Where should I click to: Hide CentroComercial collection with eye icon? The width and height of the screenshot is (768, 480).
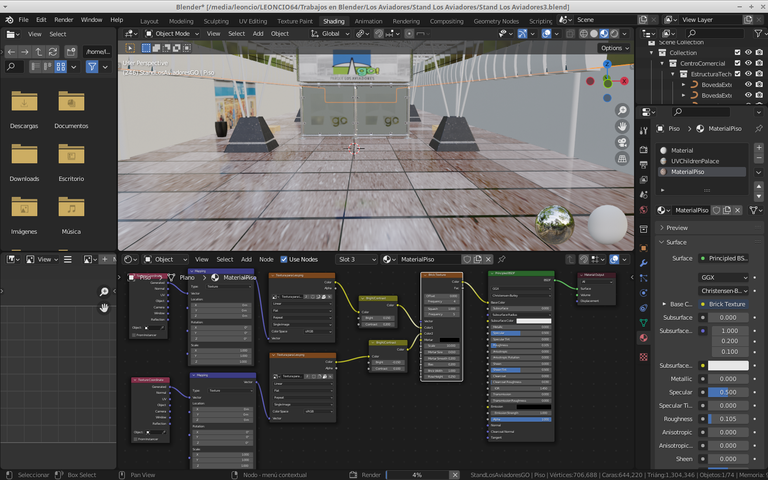(748, 63)
